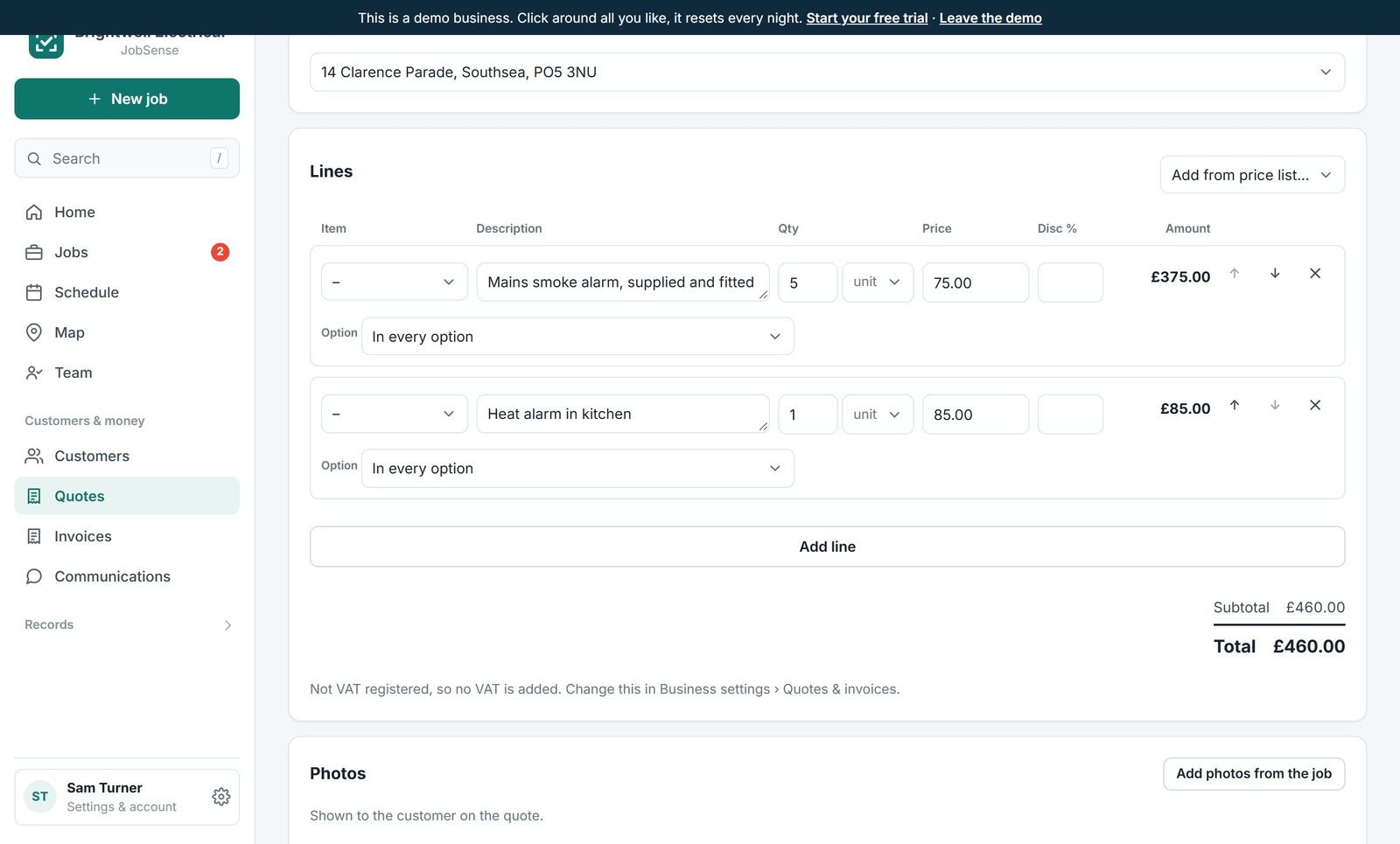Click the Communications speech bubble icon
This screenshot has width=1400, height=844.
[x=34, y=576]
